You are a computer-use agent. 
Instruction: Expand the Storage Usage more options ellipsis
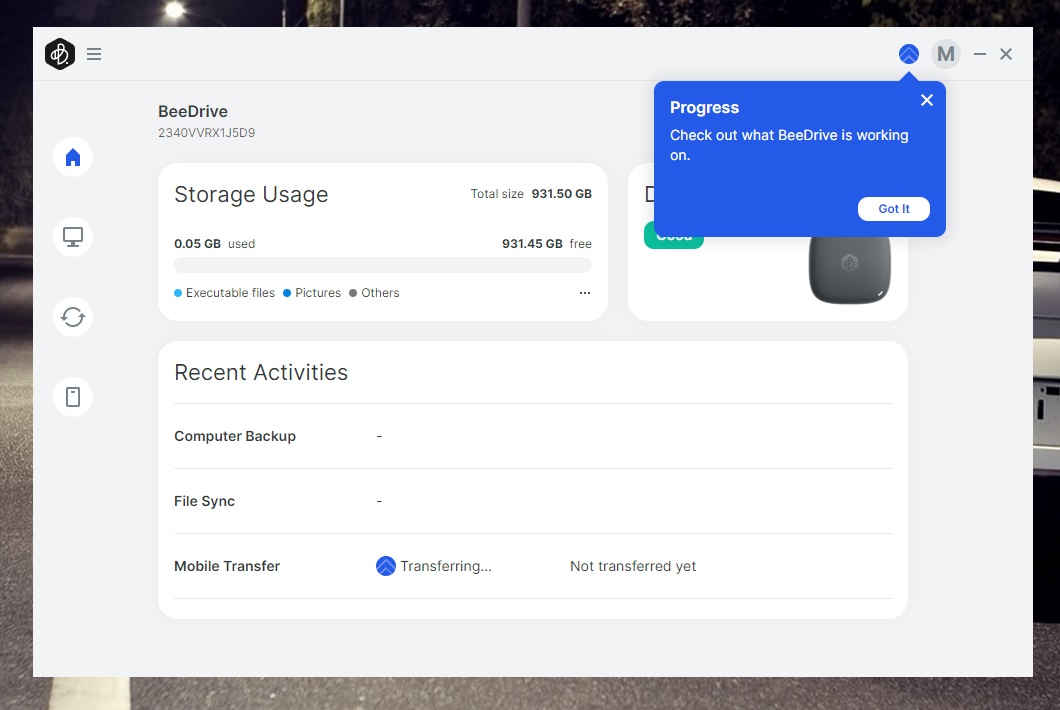[585, 293]
